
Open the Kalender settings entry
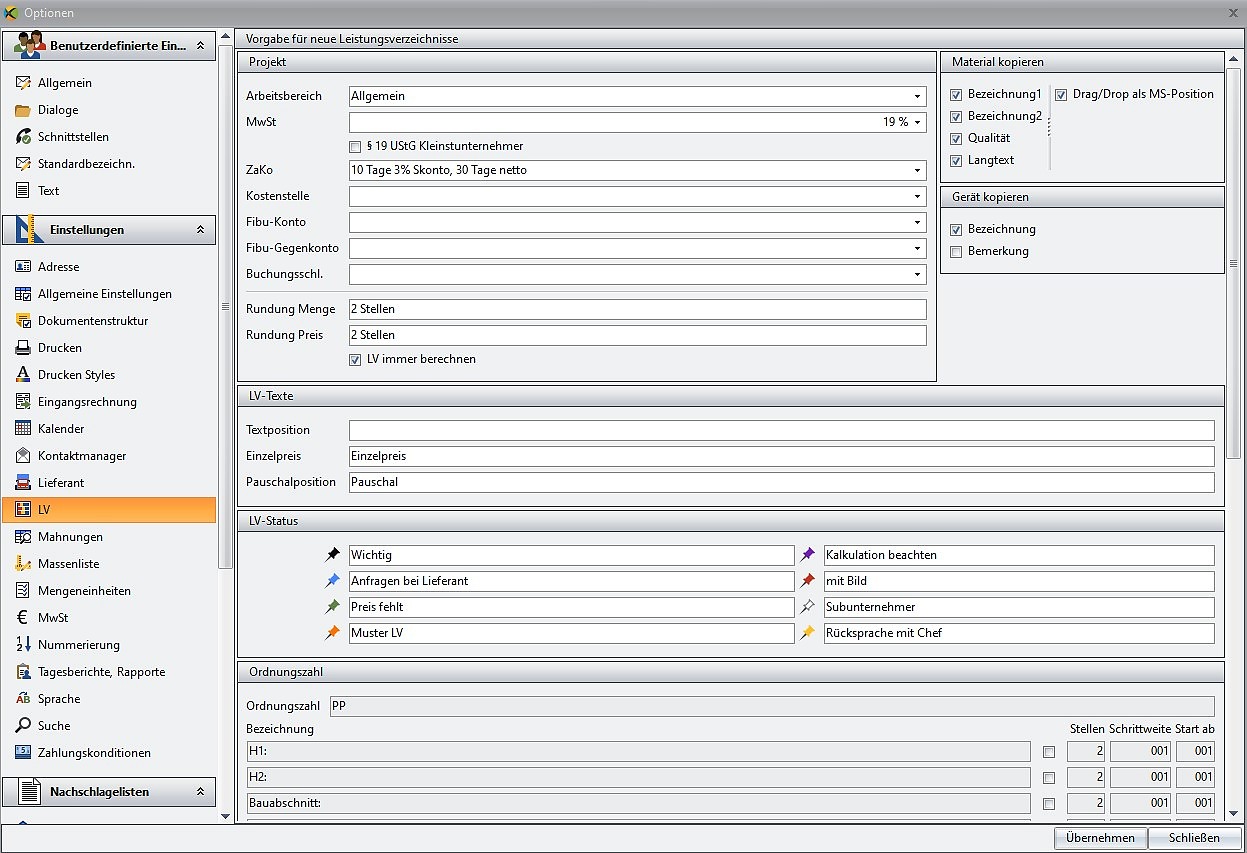point(109,429)
